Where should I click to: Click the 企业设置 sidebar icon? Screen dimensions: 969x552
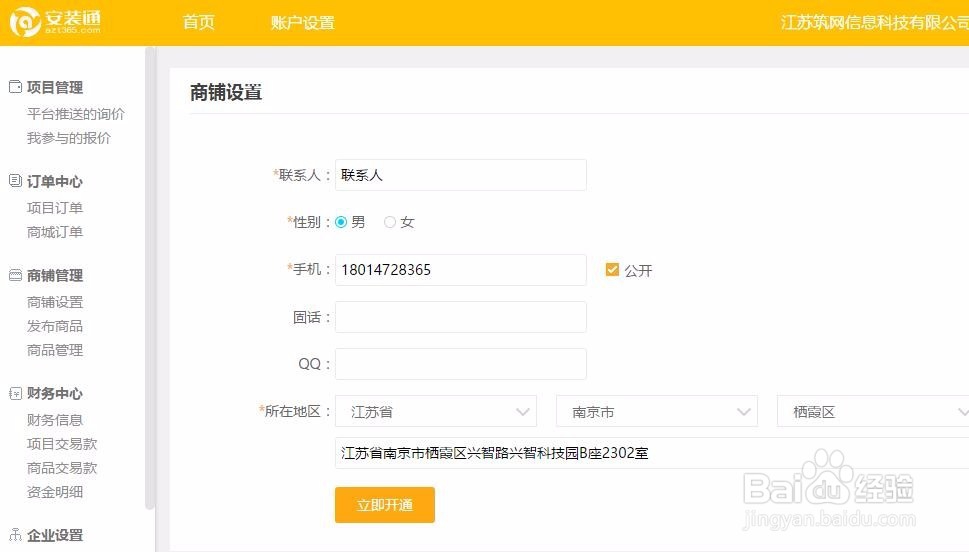(15, 535)
